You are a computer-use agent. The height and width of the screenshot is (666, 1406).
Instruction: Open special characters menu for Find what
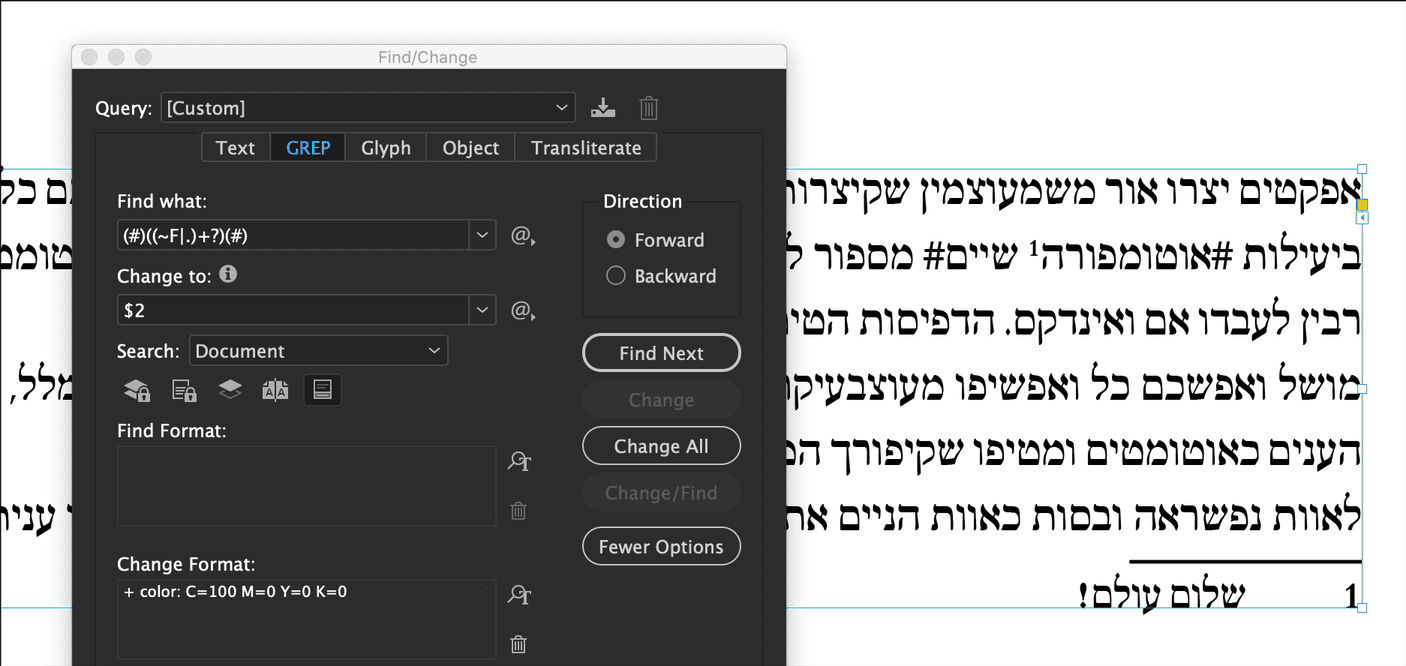tap(523, 236)
